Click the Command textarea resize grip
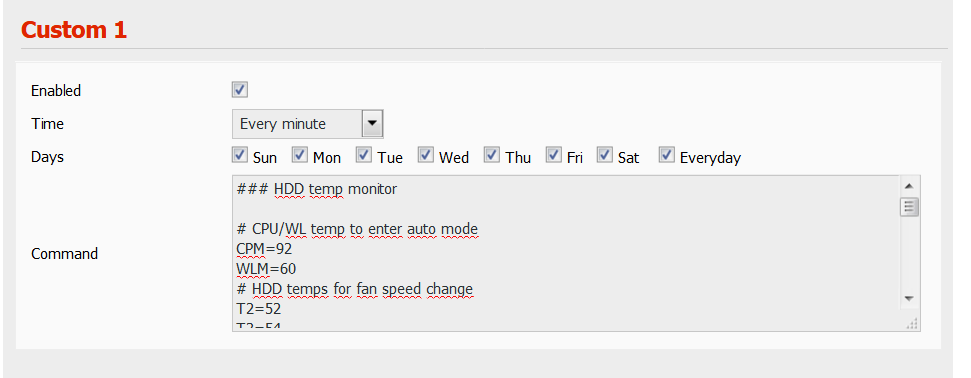 click(912, 323)
